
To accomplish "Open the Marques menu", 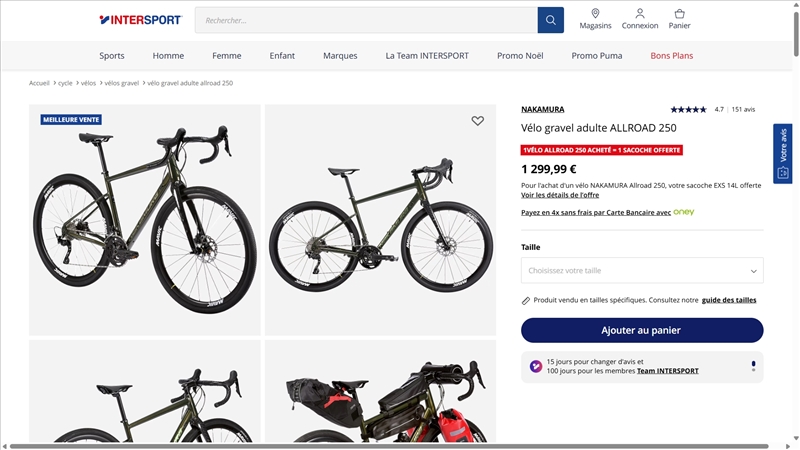I will coord(340,56).
